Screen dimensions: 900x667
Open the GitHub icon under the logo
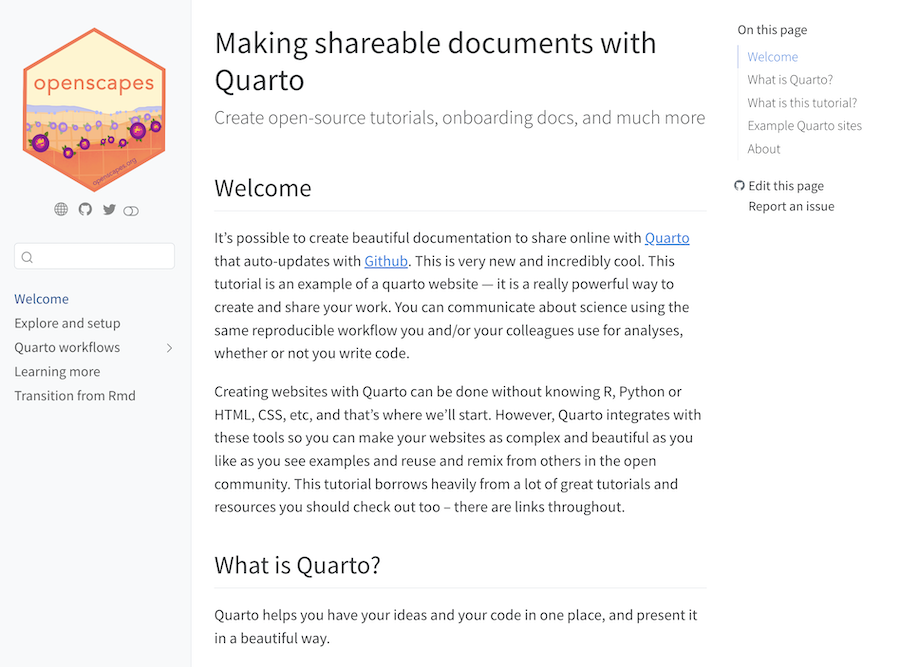coord(85,209)
